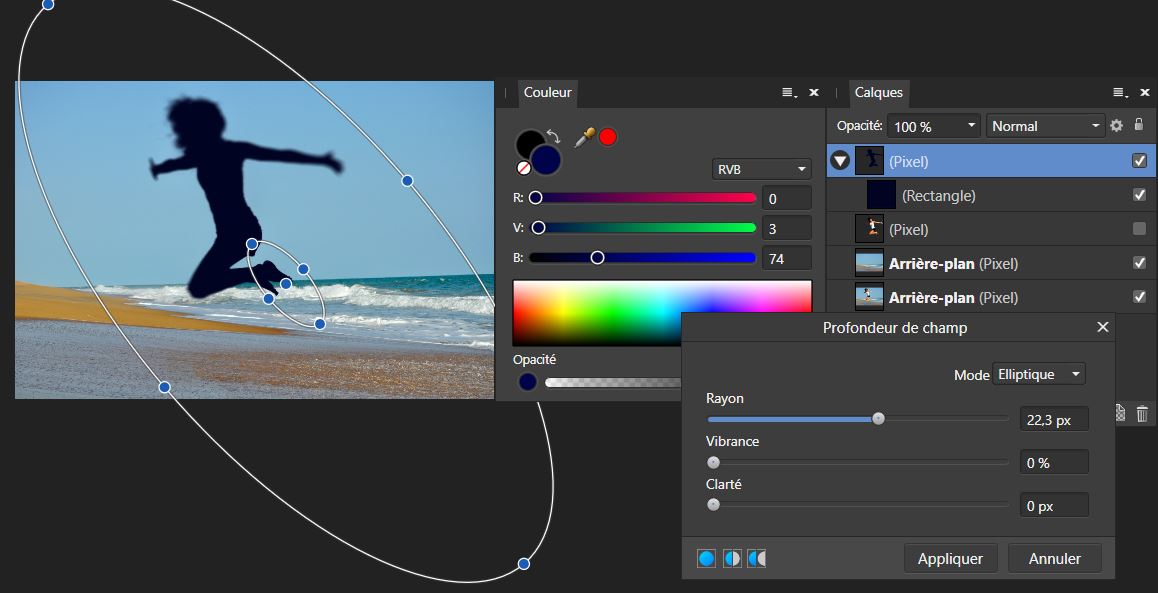Image resolution: width=1158 pixels, height=593 pixels.
Task: Click the Annuler button
Action: [1055, 558]
